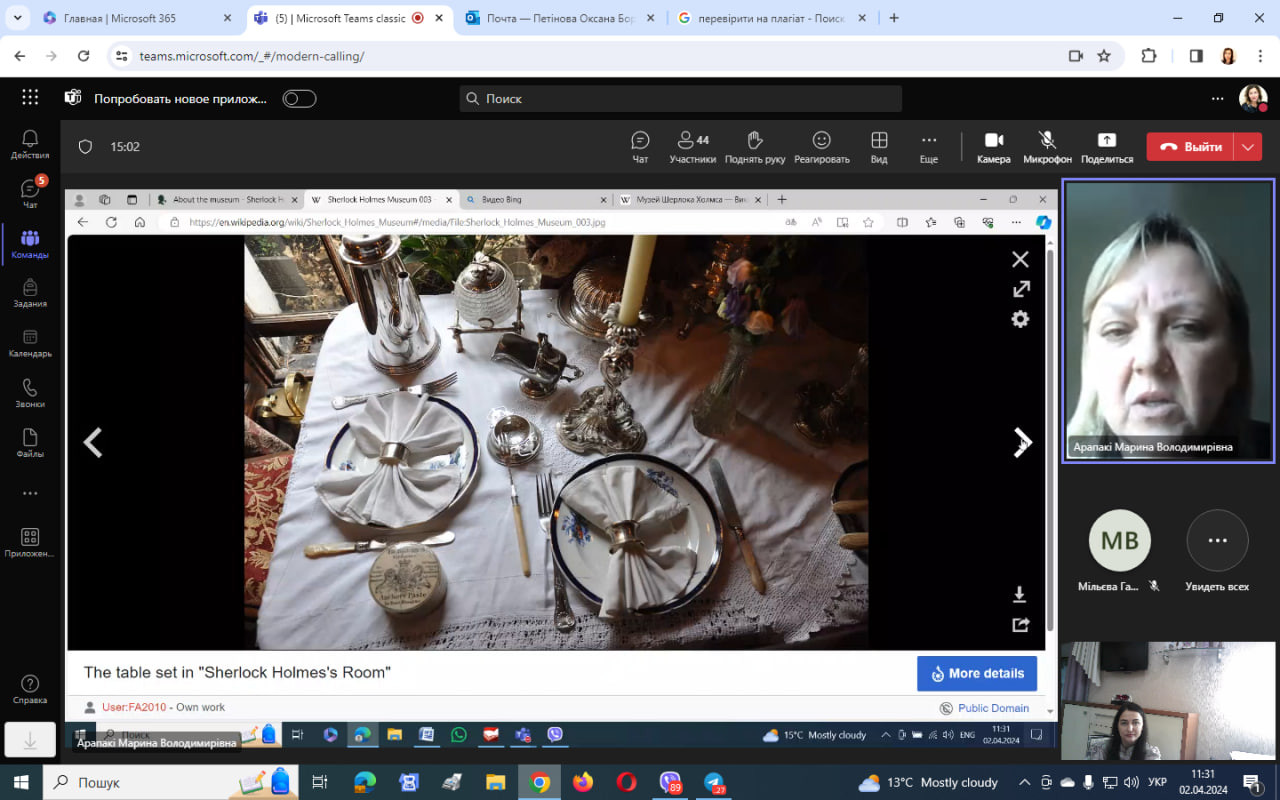Open Assignments in Teams sidebar

click(30, 294)
